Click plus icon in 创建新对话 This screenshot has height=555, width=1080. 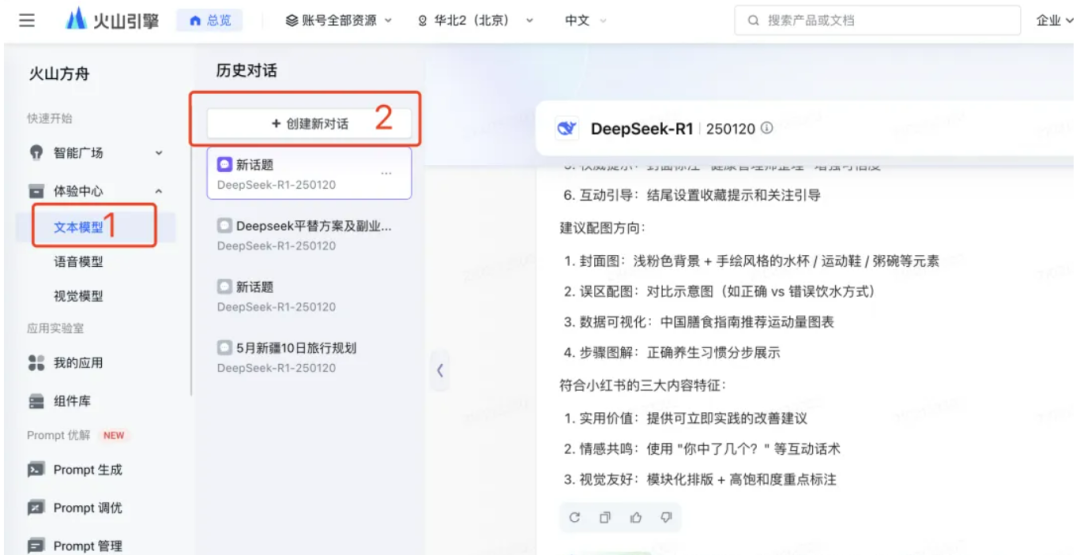click(276, 124)
